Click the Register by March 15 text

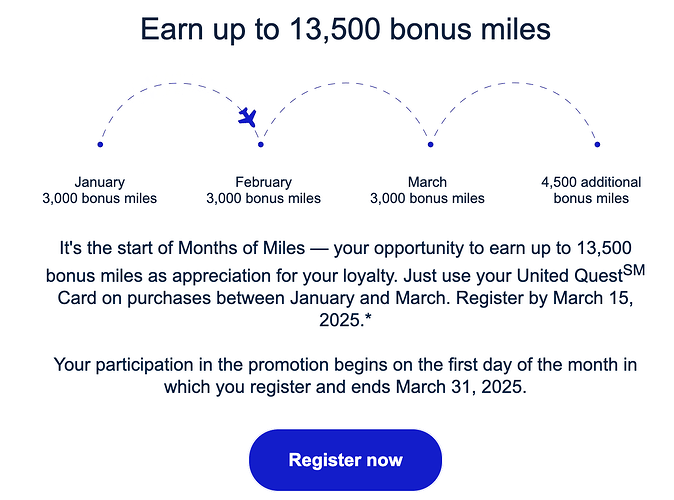(x=545, y=298)
